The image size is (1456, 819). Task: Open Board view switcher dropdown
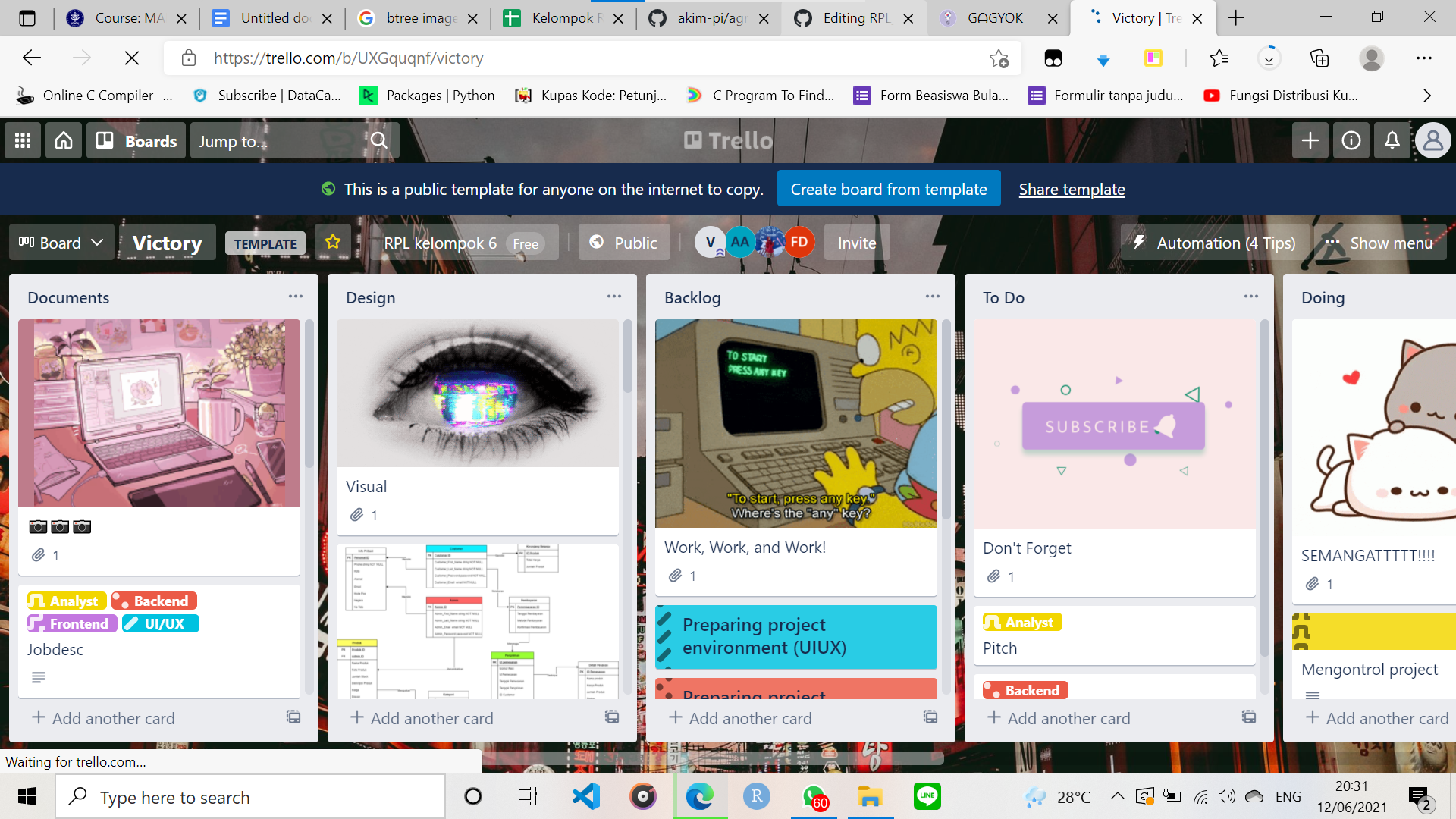click(x=61, y=243)
